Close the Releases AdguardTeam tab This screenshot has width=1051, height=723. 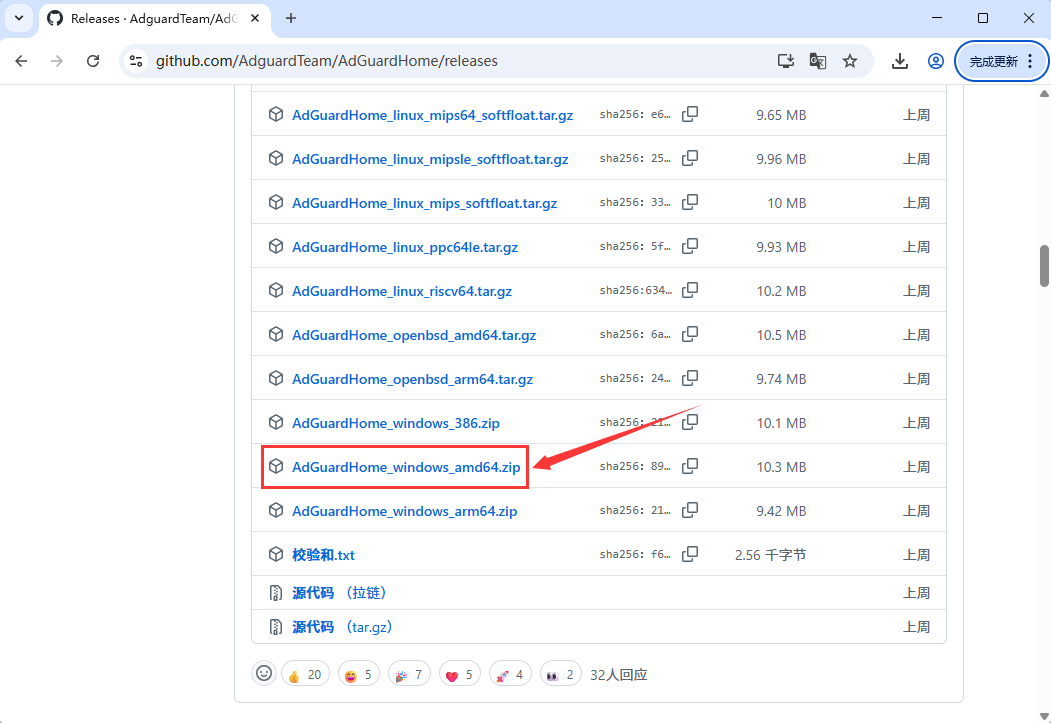[x=255, y=19]
